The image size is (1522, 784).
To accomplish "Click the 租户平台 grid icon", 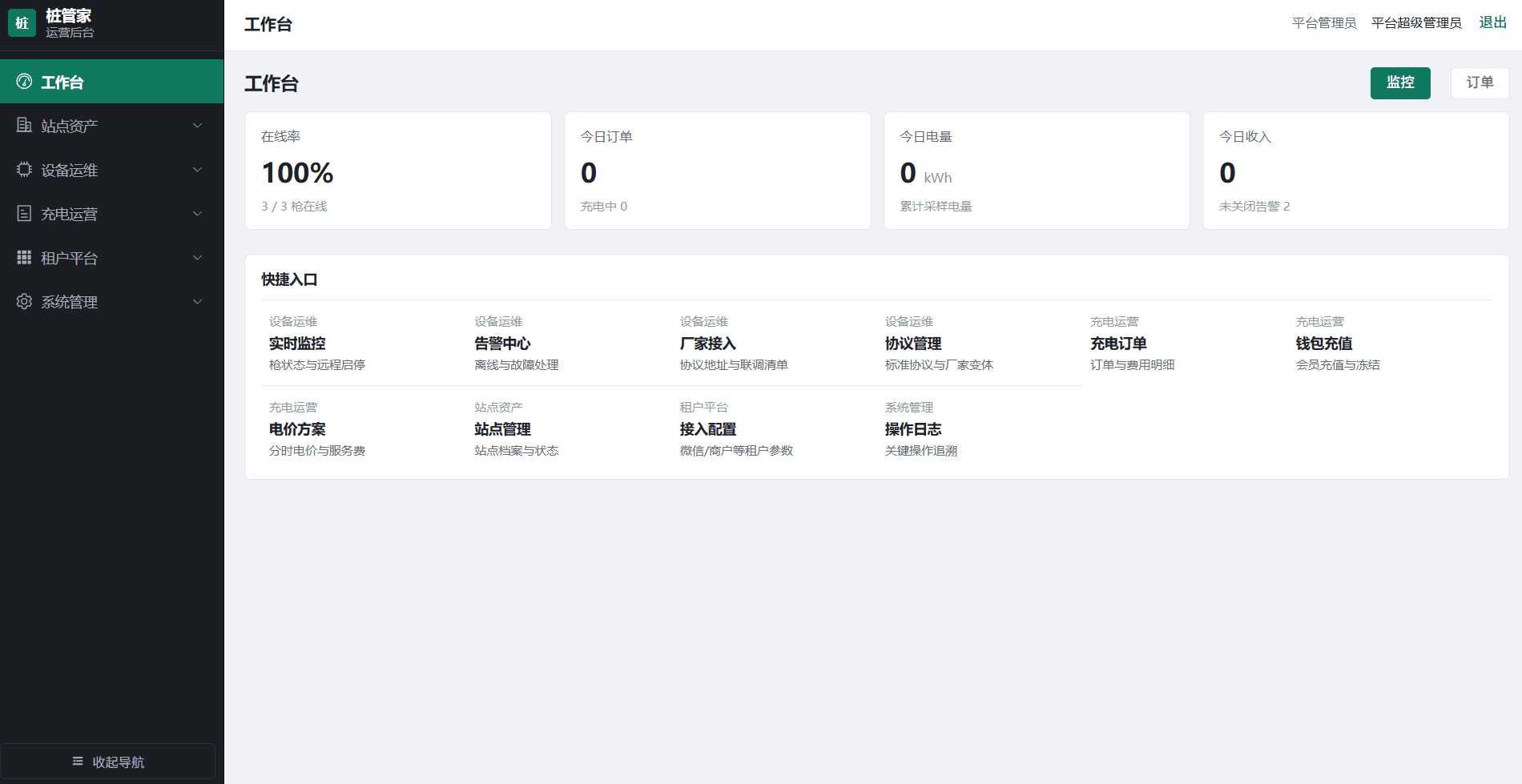I will pyautogui.click(x=24, y=257).
